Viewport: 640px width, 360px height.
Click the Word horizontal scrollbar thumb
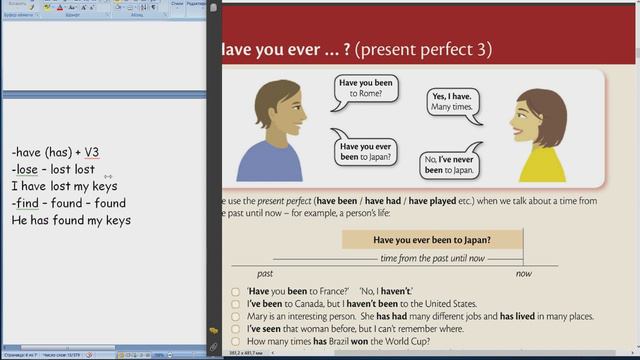68,348
